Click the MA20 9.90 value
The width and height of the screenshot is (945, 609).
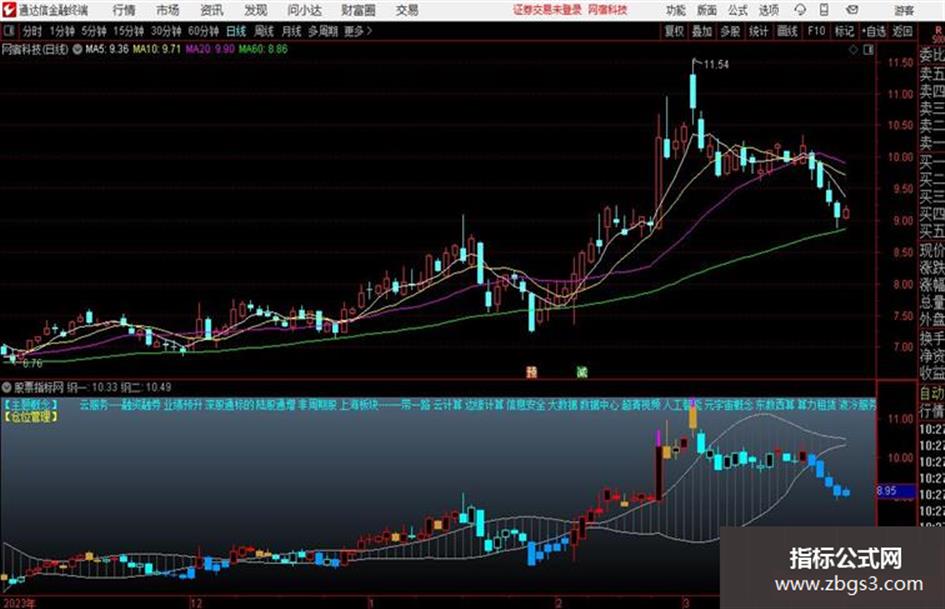tap(210, 49)
